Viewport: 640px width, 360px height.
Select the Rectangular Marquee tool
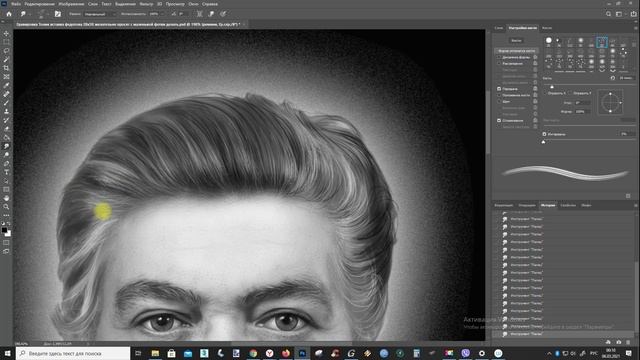click(6, 42)
